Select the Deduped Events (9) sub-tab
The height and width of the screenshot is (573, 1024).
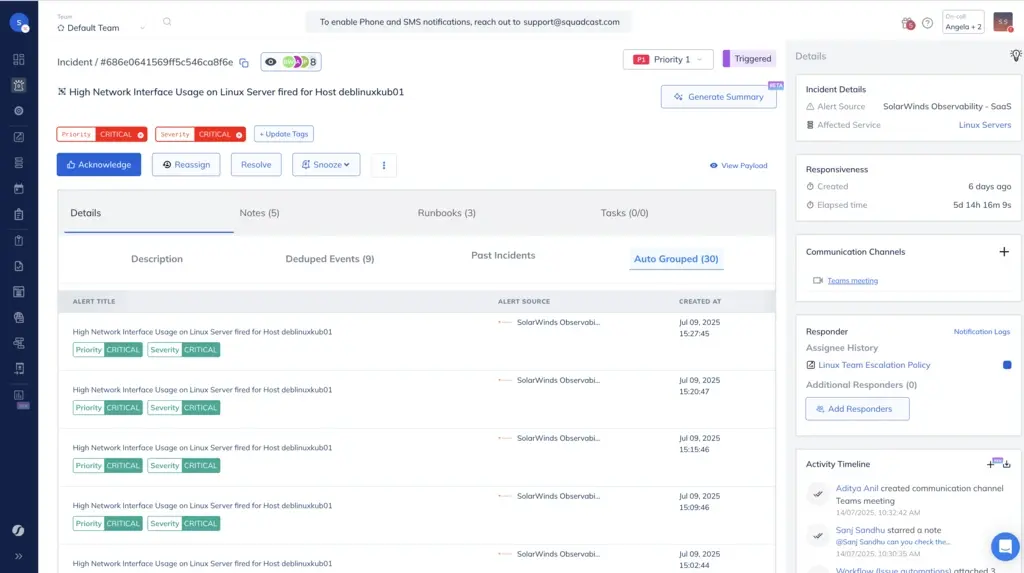(x=330, y=259)
